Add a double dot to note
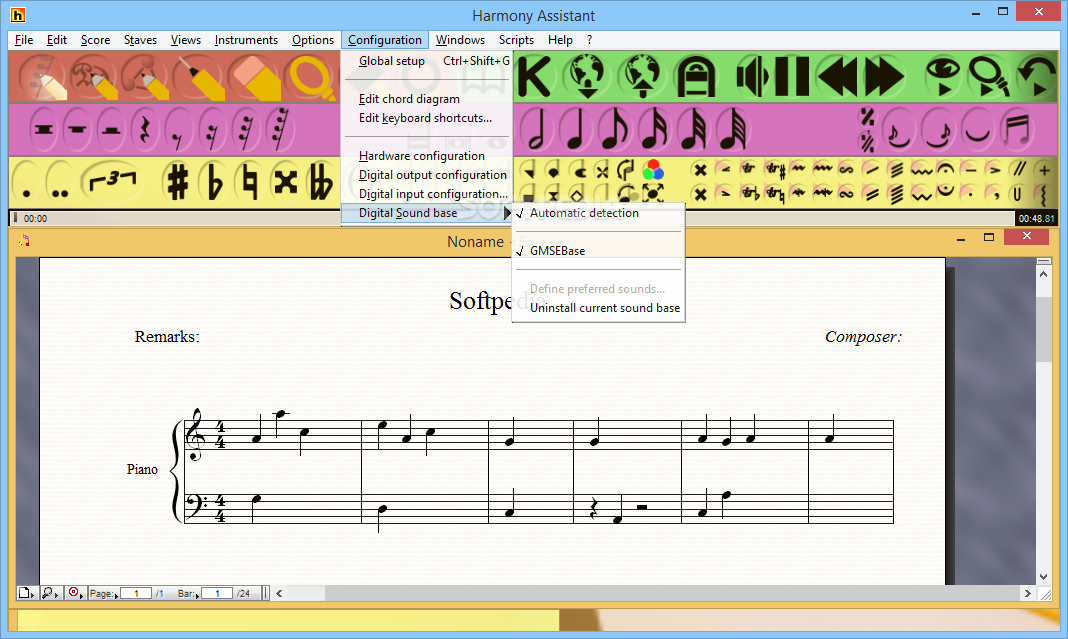The width and height of the screenshot is (1068, 639). point(60,183)
